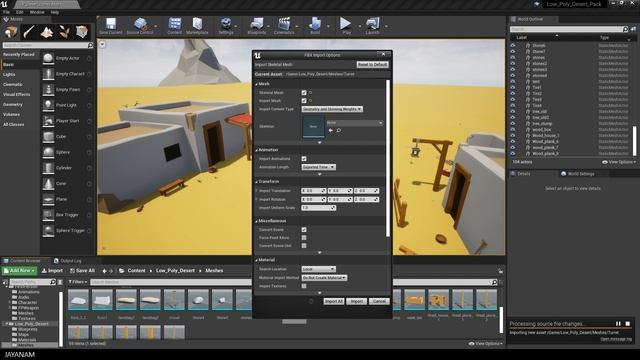Viewport: 640px width, 360px height.
Task: Click the Point Light placement icon
Action: pyautogui.click(x=48, y=105)
